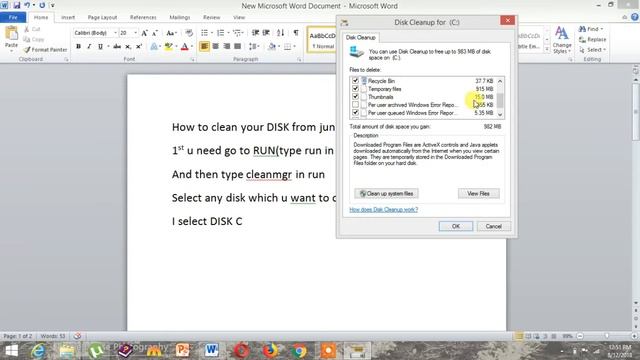
Task: Apply subscript formatting
Action: (x=128, y=47)
